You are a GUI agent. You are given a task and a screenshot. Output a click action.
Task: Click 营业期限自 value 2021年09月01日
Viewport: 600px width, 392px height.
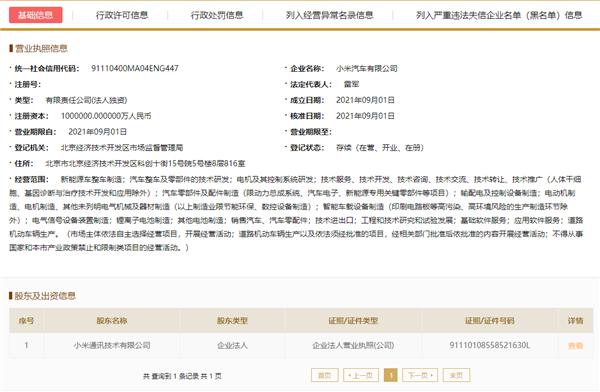coord(97,132)
